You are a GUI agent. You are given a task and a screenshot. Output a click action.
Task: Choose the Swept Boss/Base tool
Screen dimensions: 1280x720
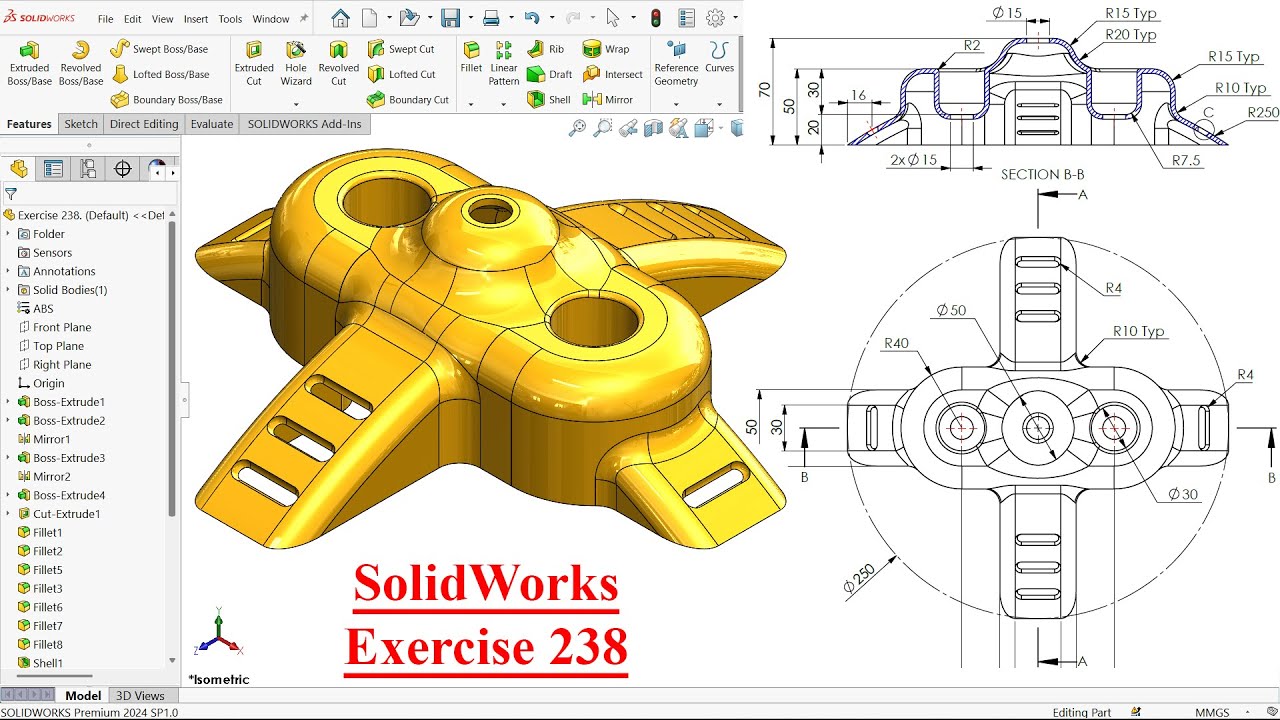tap(160, 48)
